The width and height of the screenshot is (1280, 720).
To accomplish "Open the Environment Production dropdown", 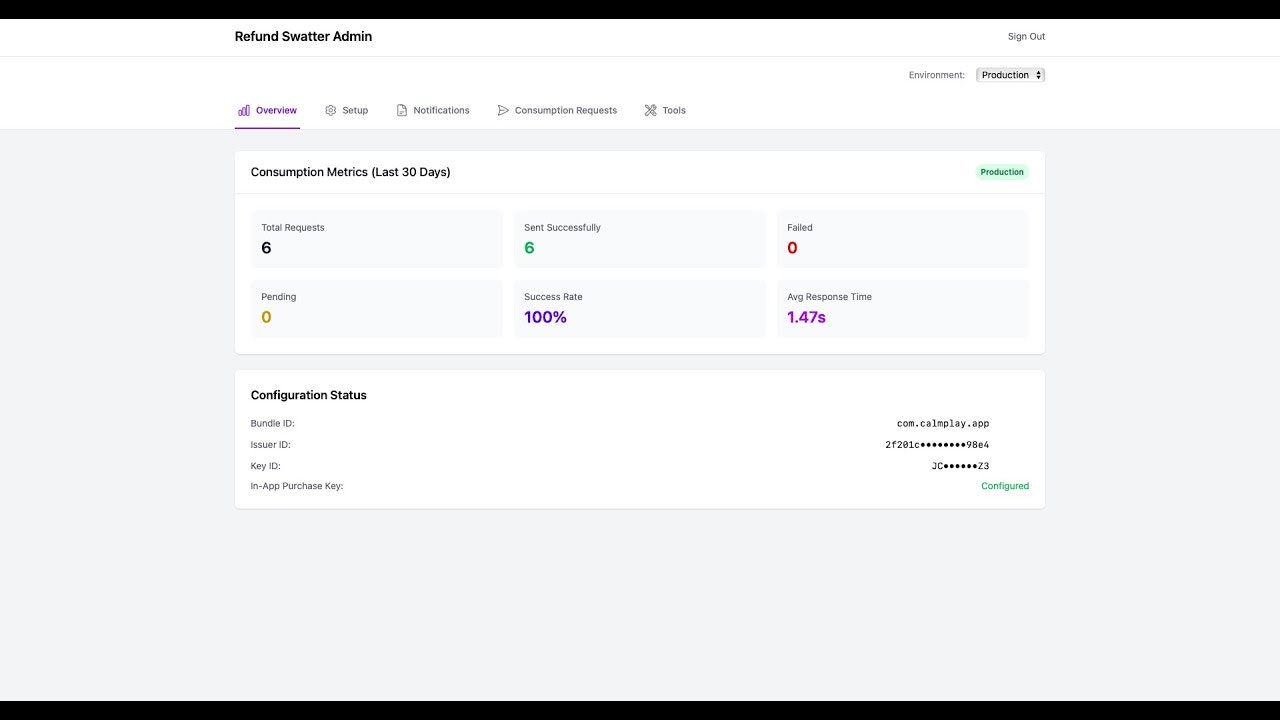I will [1010, 75].
